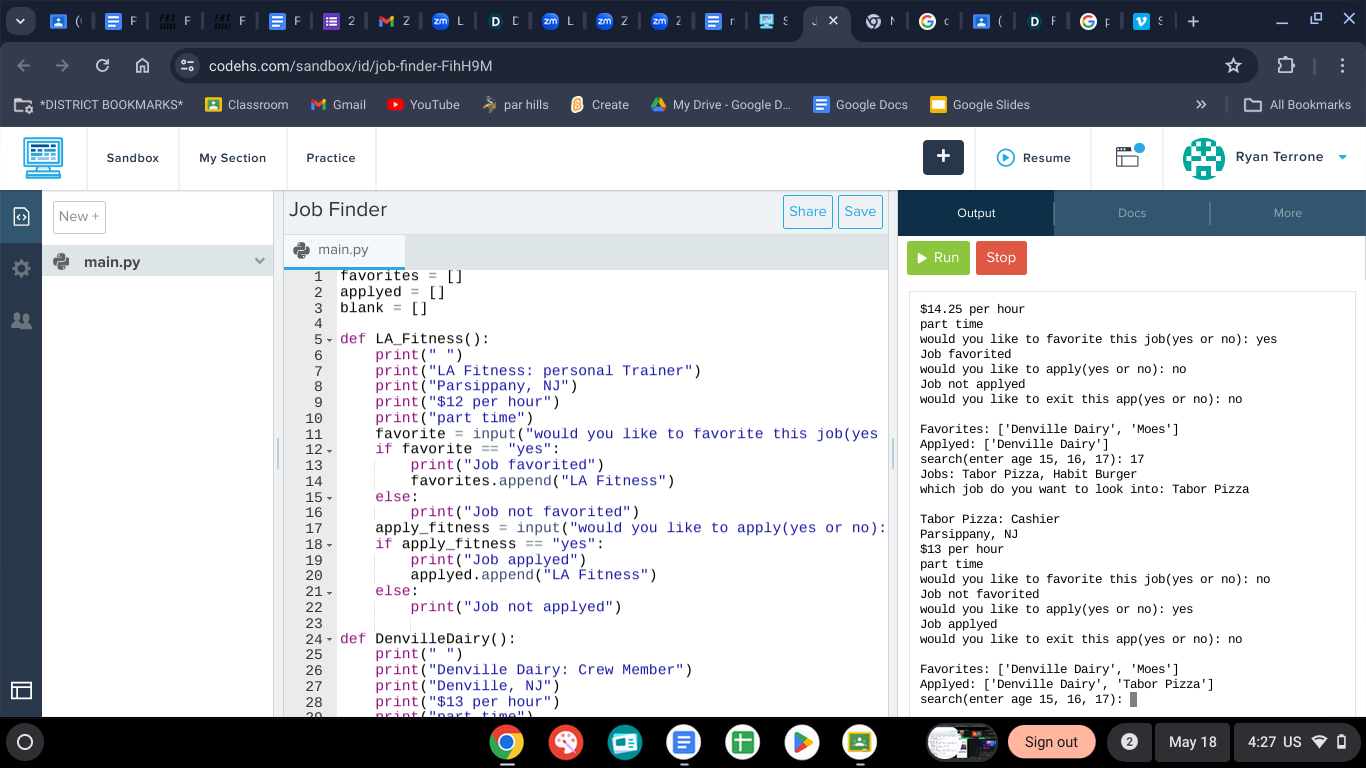Viewport: 1366px width, 768px height.
Task: Open the Gmail bookmark
Action: tap(338, 104)
